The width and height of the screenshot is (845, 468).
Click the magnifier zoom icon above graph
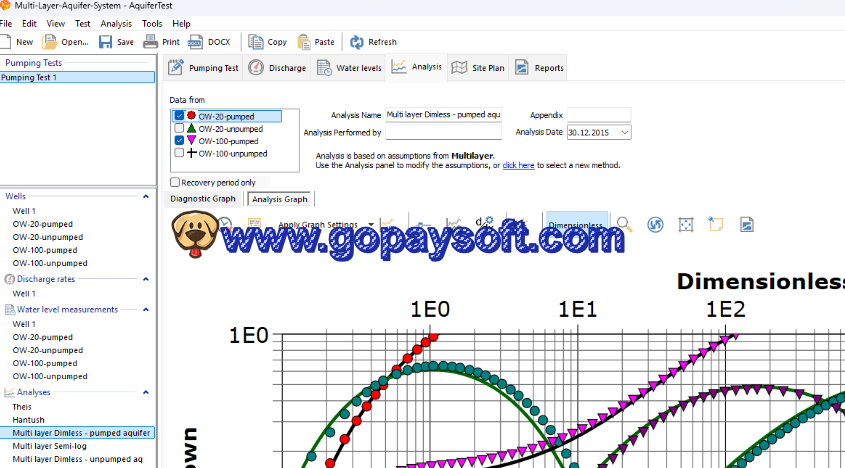624,225
